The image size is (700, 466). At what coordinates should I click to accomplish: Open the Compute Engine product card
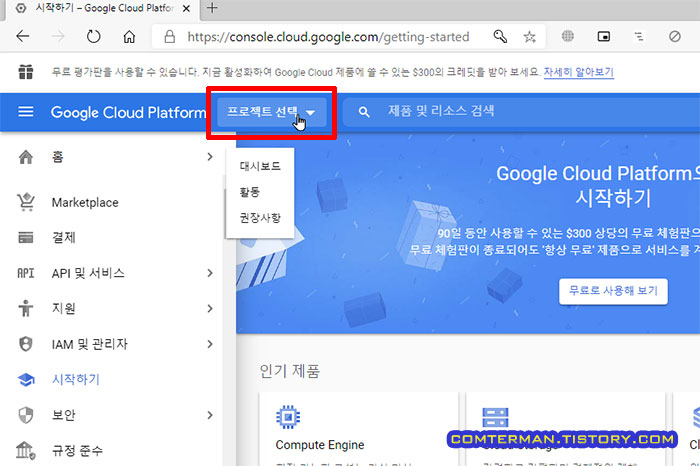pos(358,429)
